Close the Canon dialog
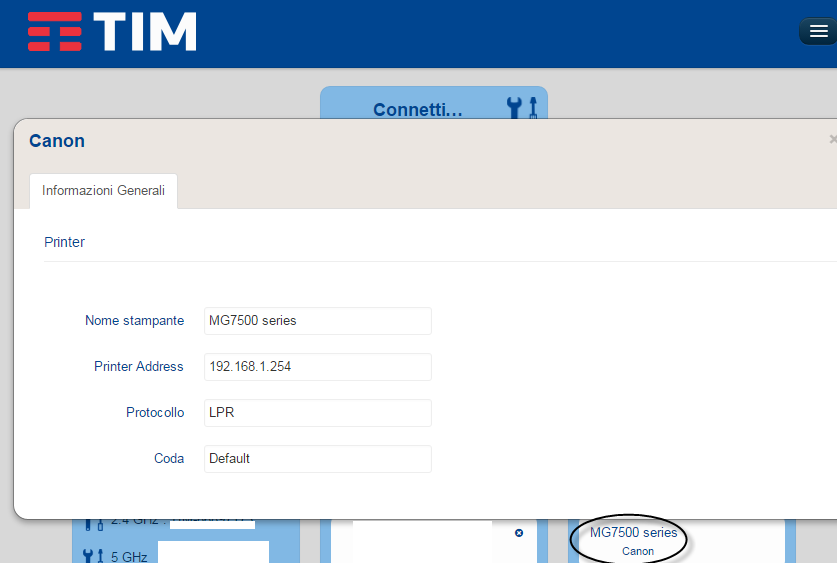The height and width of the screenshot is (563, 837). click(x=833, y=139)
